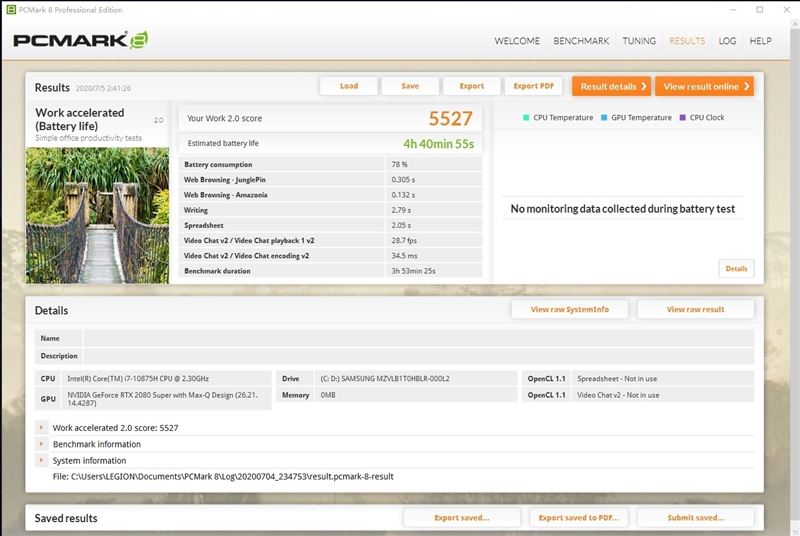The image size is (800, 536).
Task: Open the LOG tab
Action: pyautogui.click(x=727, y=41)
